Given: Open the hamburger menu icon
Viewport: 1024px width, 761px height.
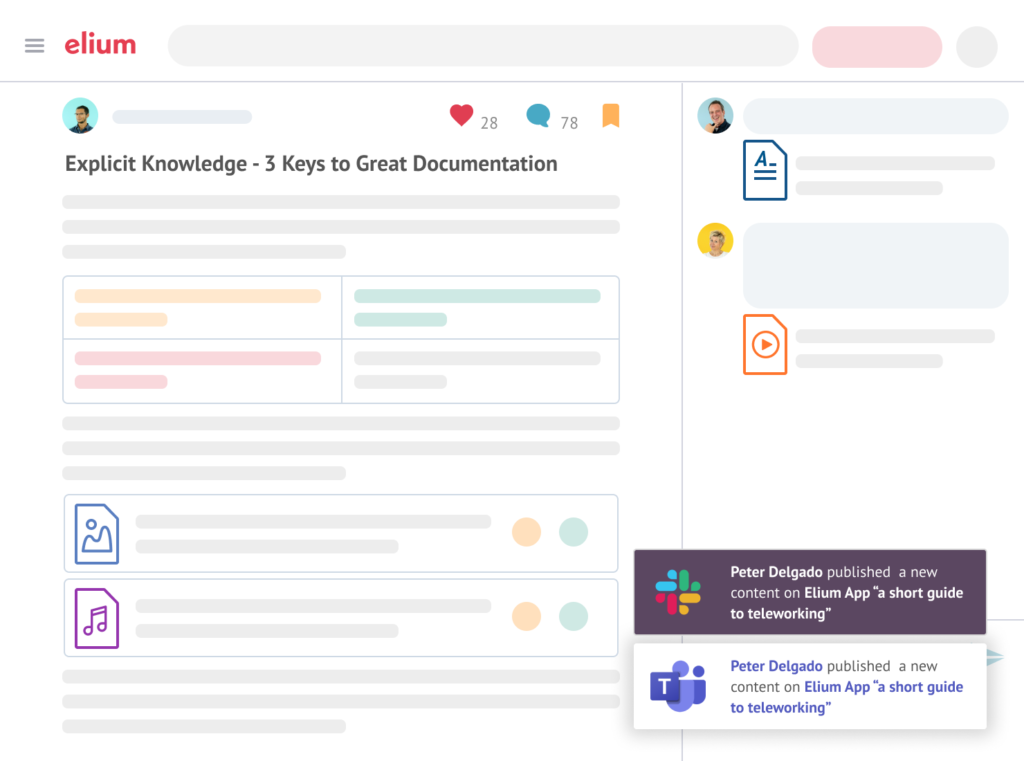Looking at the screenshot, I should tap(35, 46).
